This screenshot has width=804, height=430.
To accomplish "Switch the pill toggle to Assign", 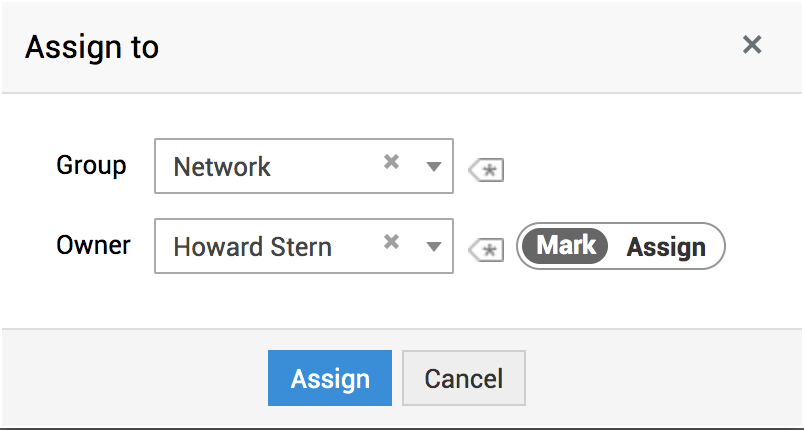I will (666, 247).
